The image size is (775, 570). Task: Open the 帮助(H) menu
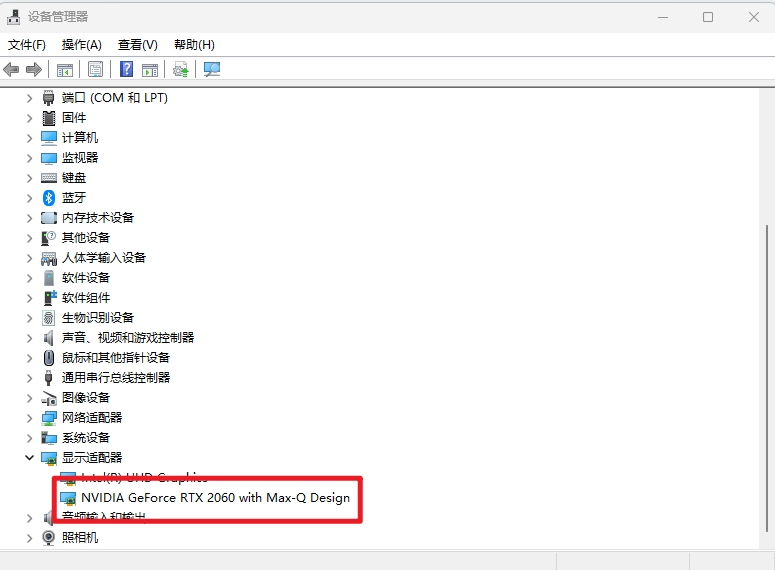point(194,45)
